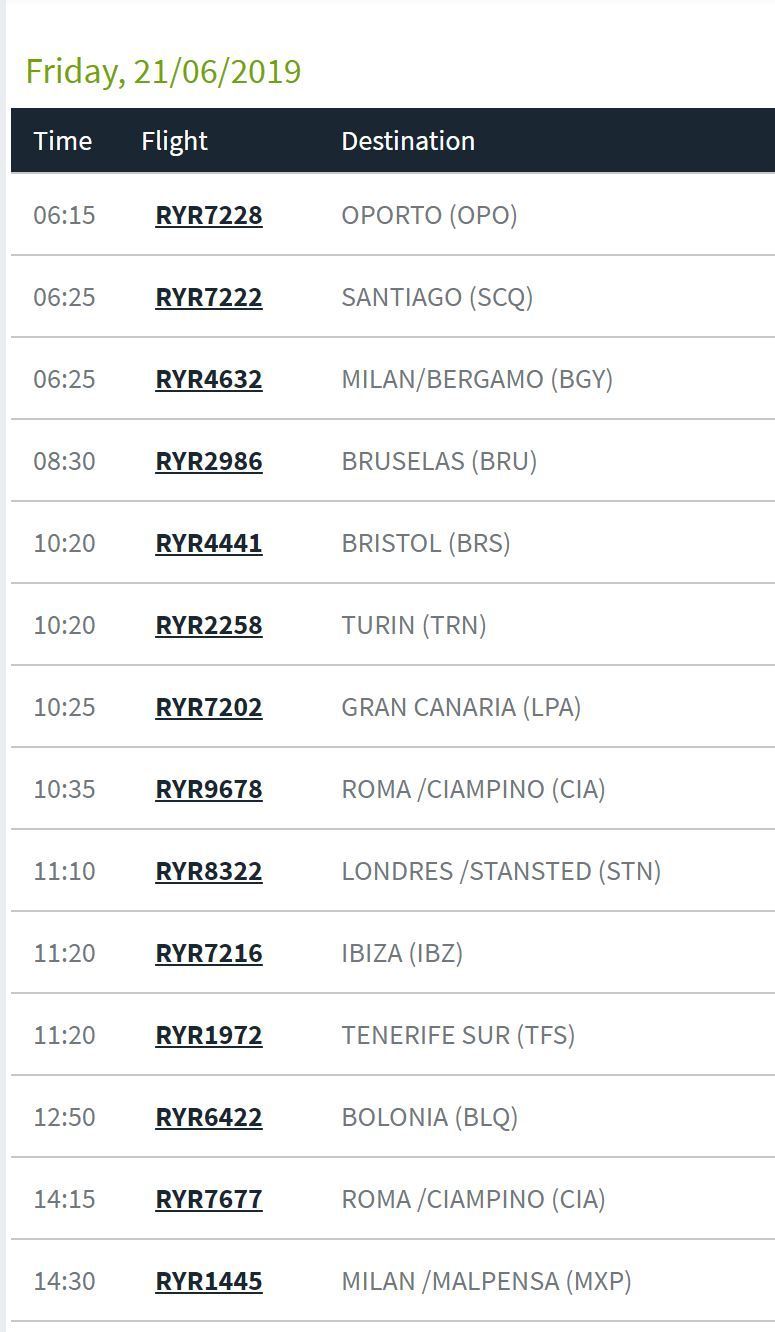Open flight RYR2986 details
Image resolution: width=775 pixels, height=1332 pixels.
coord(209,461)
